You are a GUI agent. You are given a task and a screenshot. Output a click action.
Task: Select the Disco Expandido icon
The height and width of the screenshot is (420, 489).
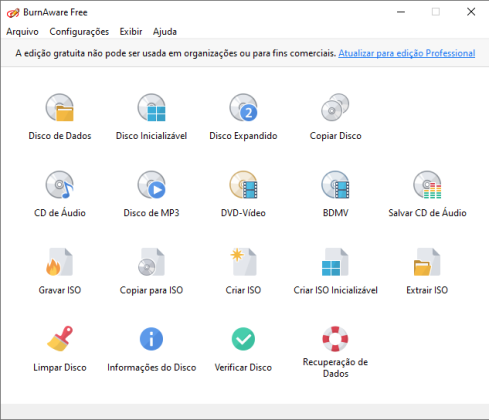[x=243, y=108]
